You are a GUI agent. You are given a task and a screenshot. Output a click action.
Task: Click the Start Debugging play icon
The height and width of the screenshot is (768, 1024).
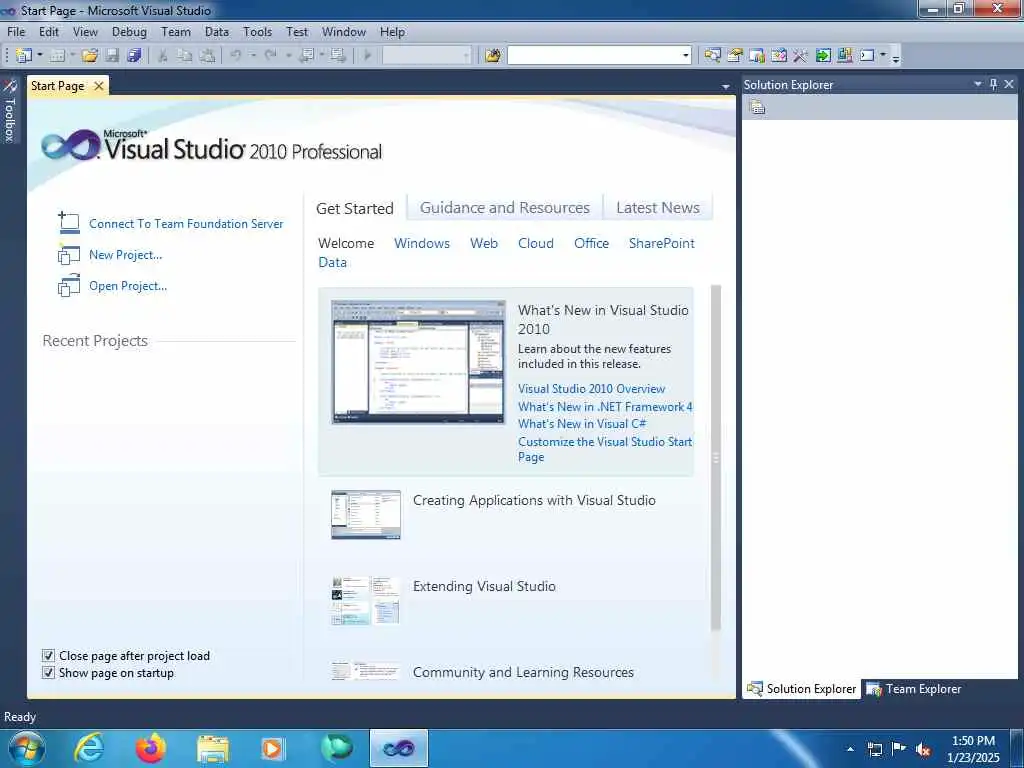(367, 56)
